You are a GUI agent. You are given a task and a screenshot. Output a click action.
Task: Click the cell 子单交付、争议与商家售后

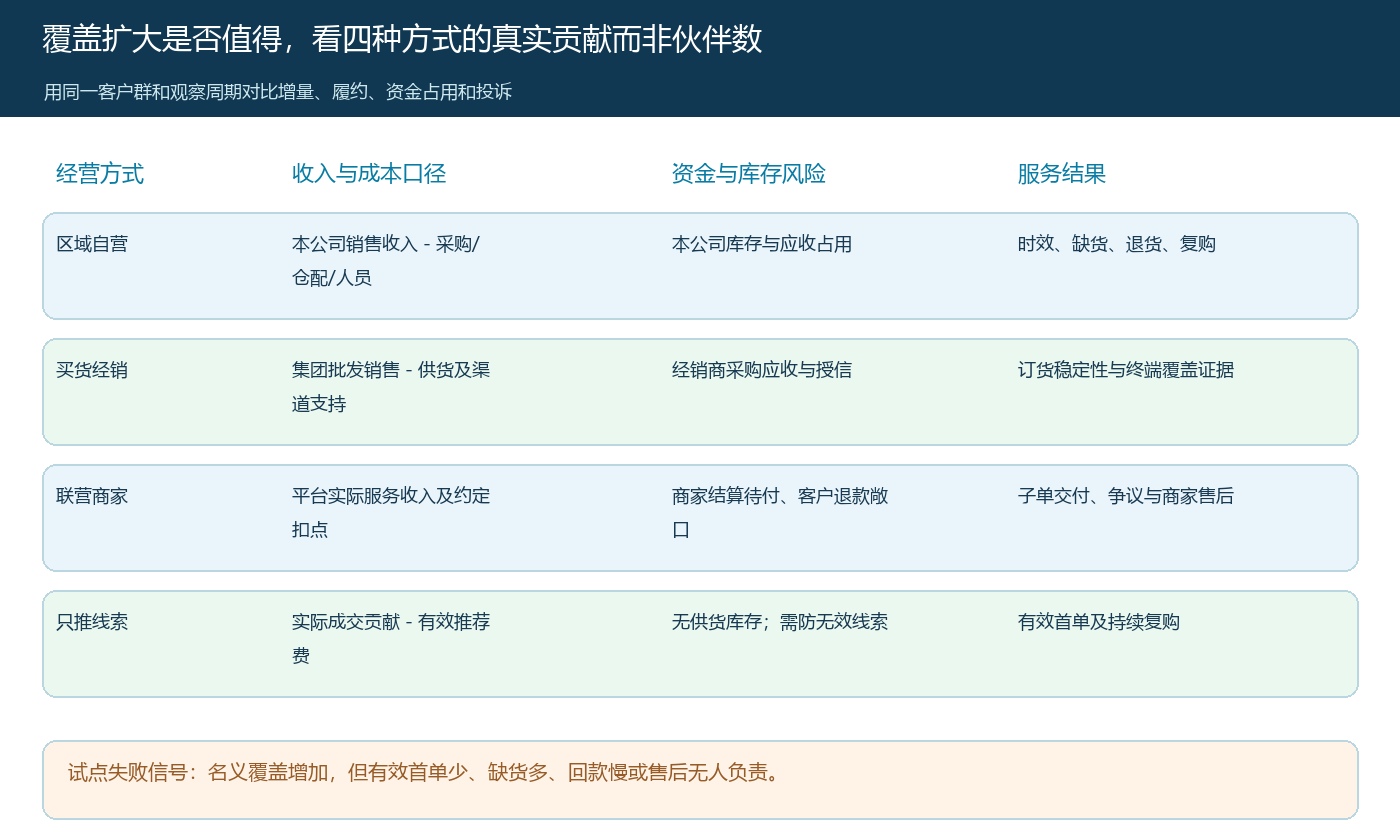pyautogui.click(x=1126, y=496)
